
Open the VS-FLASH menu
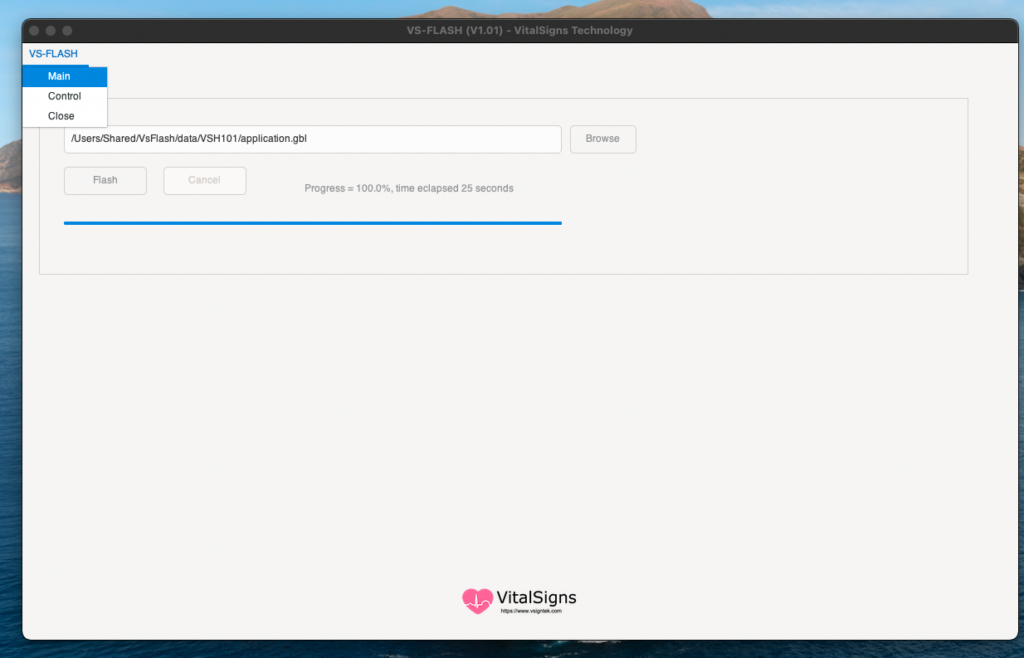[53, 54]
